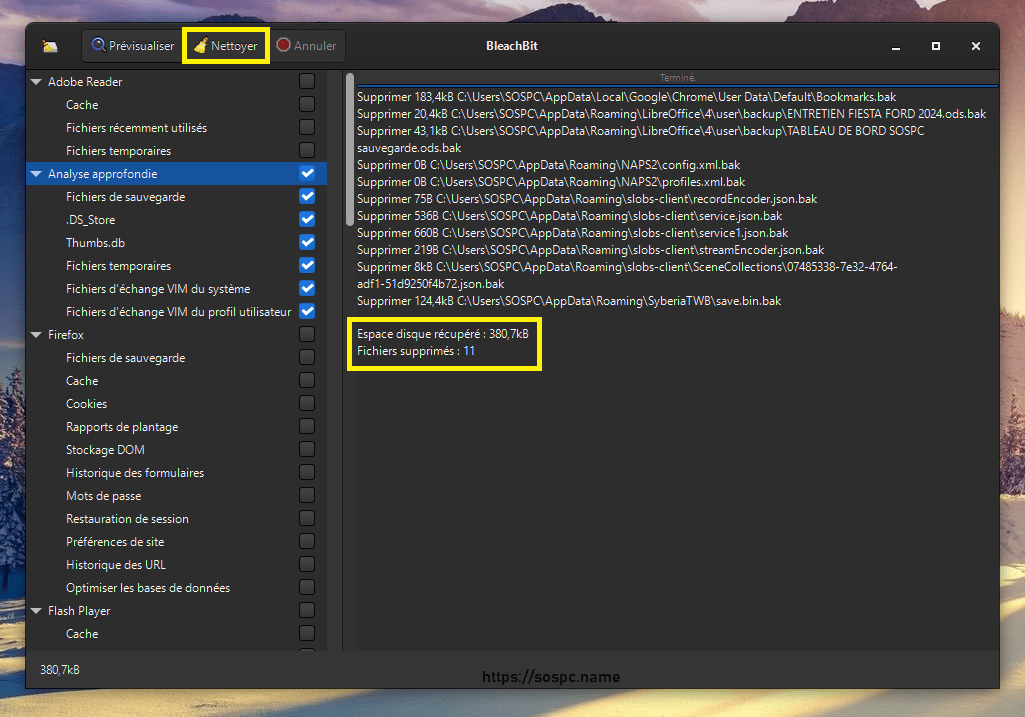The image size is (1025, 717).
Task: Close the BleachBit window
Action: (x=975, y=46)
